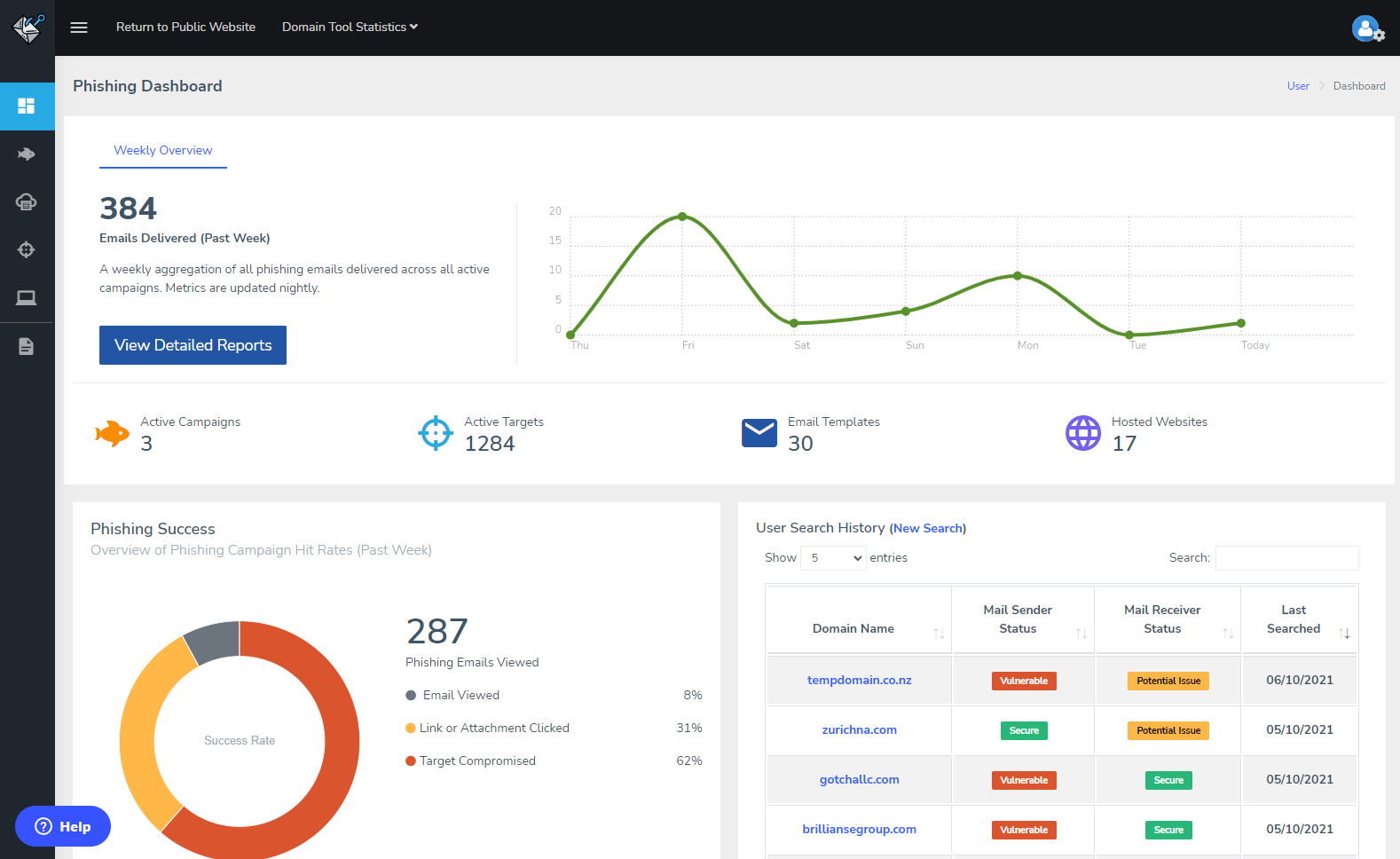Viewport: 1400px width, 859px height.
Task: Click the orange fish Active Campaigns icon
Action: [113, 433]
